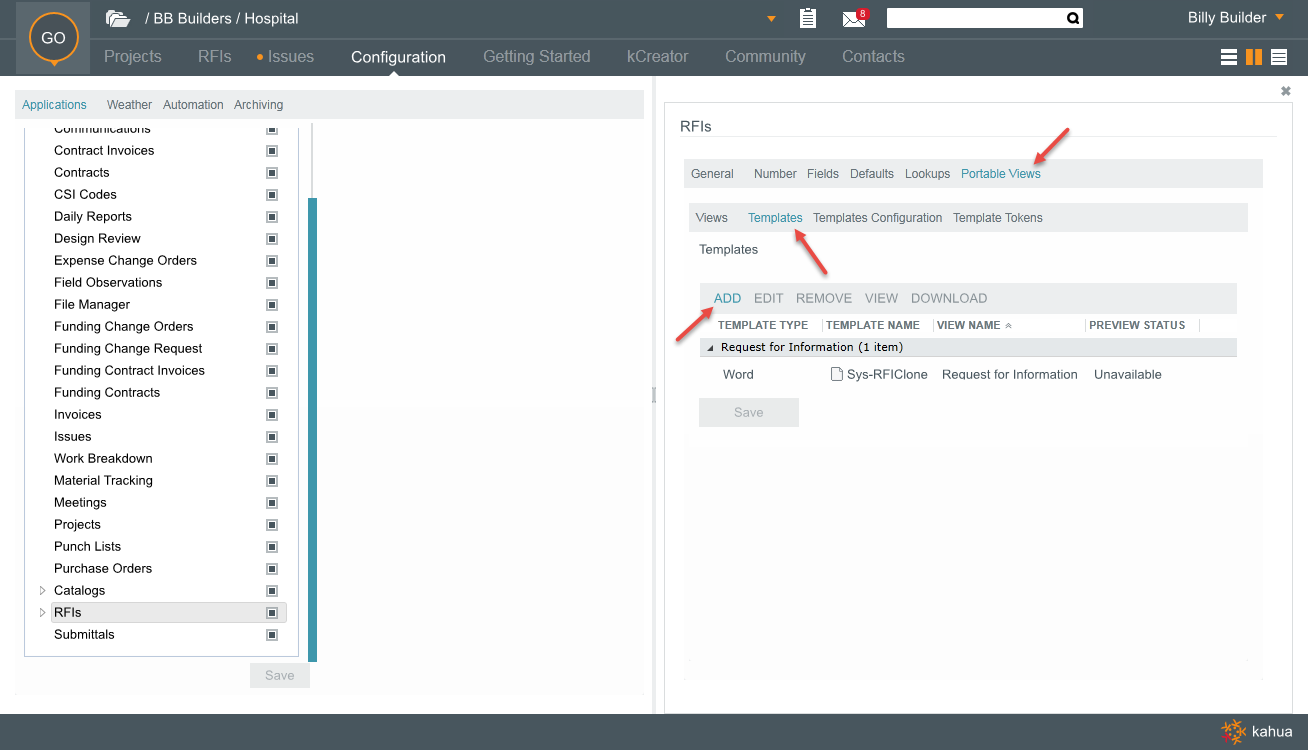
Task: Expand the Catalogs tree node
Action: pos(42,591)
